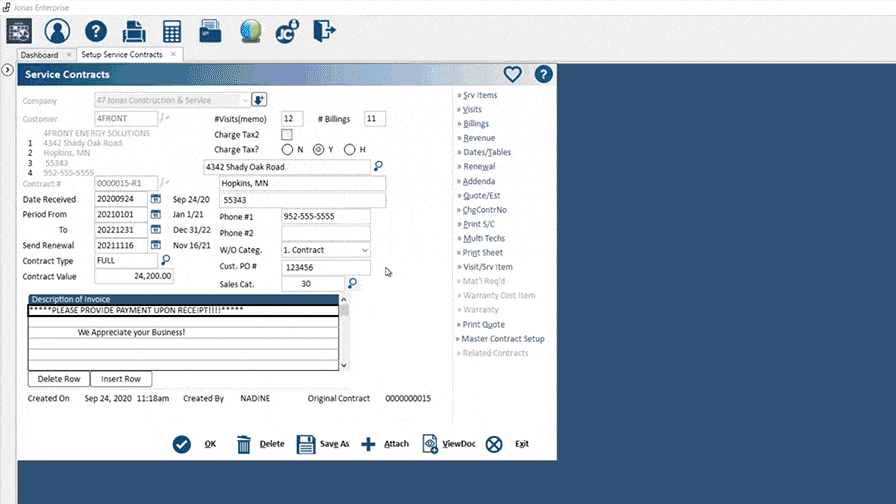Click the Insert Row button
Image resolution: width=896 pixels, height=504 pixels.
[x=121, y=379]
